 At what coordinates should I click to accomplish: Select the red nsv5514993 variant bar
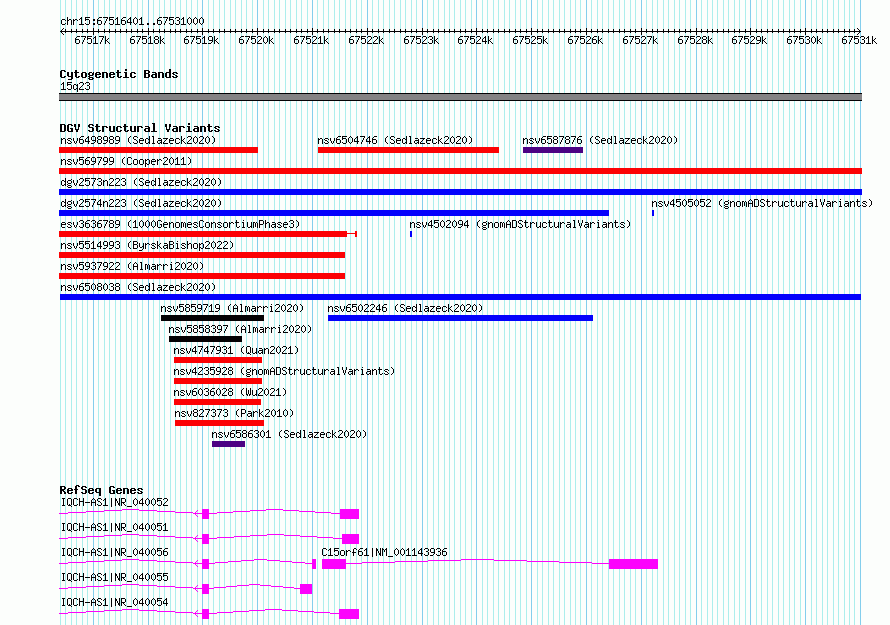point(202,255)
